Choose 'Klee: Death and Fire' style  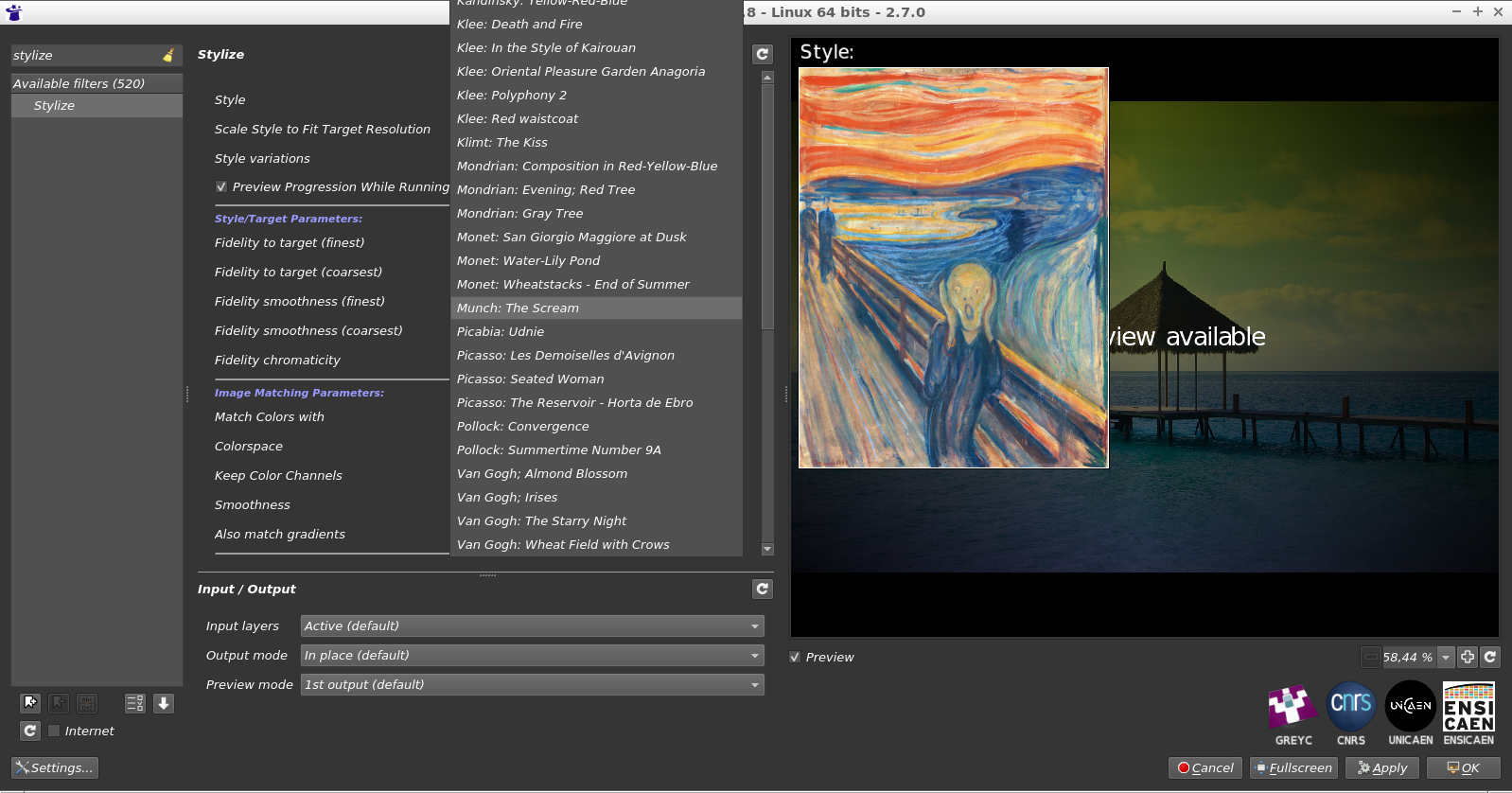(596, 25)
